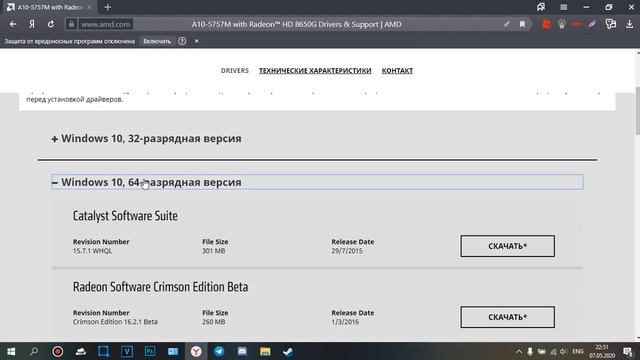Switch the ENG input language indicator
Screen dimensions: 640x360
pyautogui.click(x=578, y=351)
